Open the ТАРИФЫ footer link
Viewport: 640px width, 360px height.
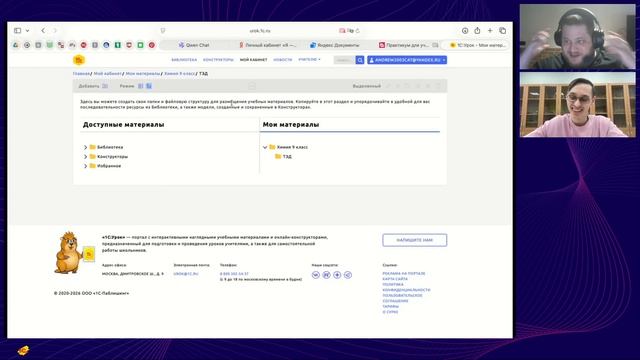tap(391, 306)
